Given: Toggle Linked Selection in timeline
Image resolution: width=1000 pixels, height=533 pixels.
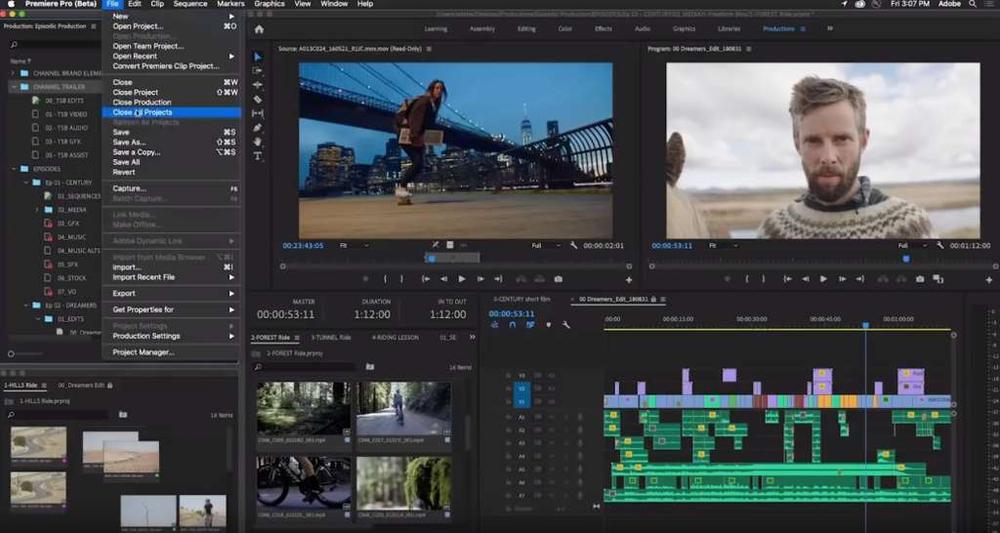Looking at the screenshot, I should coord(530,325).
